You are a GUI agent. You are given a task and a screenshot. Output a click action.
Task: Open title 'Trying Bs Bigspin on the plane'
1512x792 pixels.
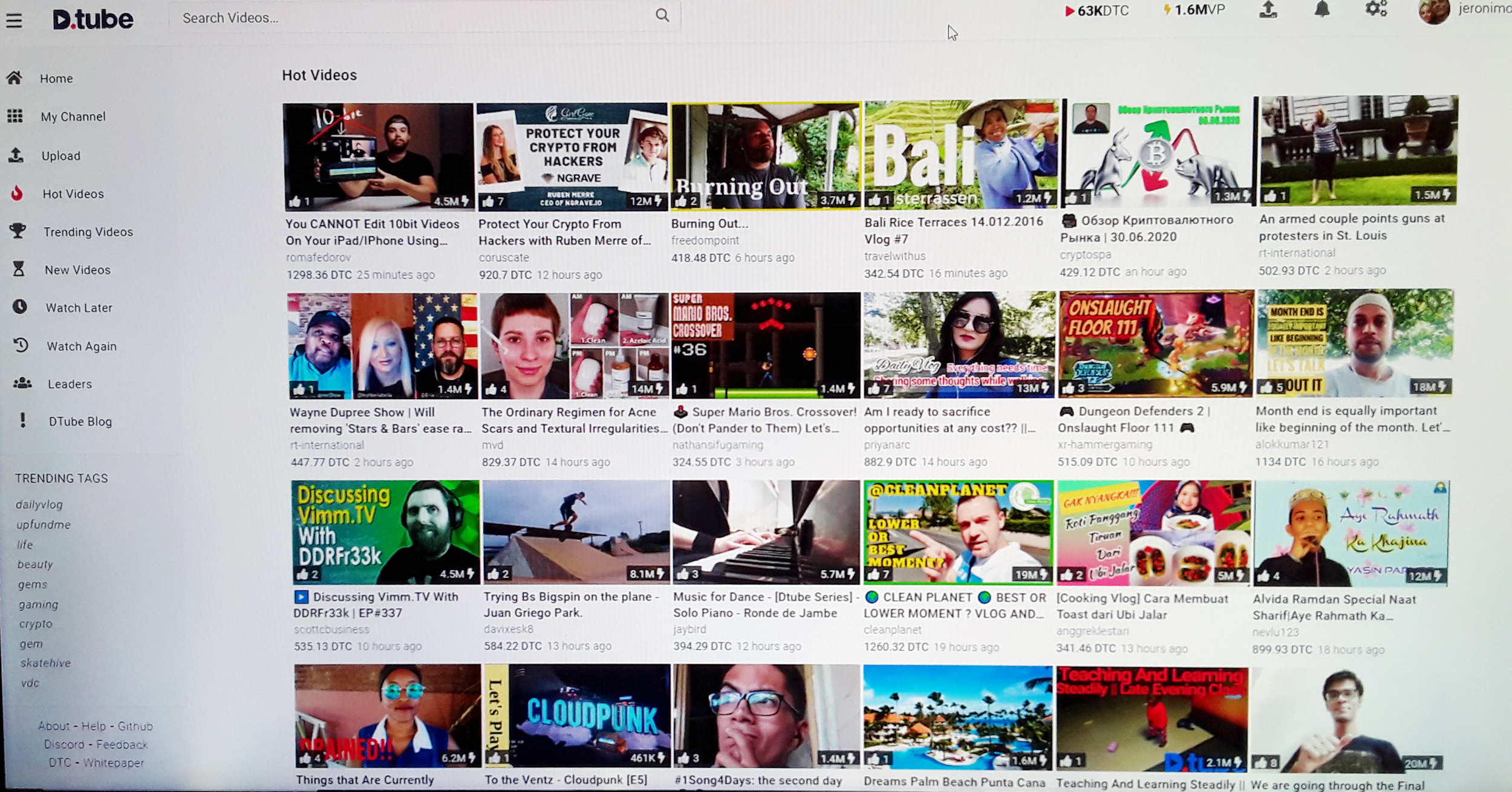[572, 605]
